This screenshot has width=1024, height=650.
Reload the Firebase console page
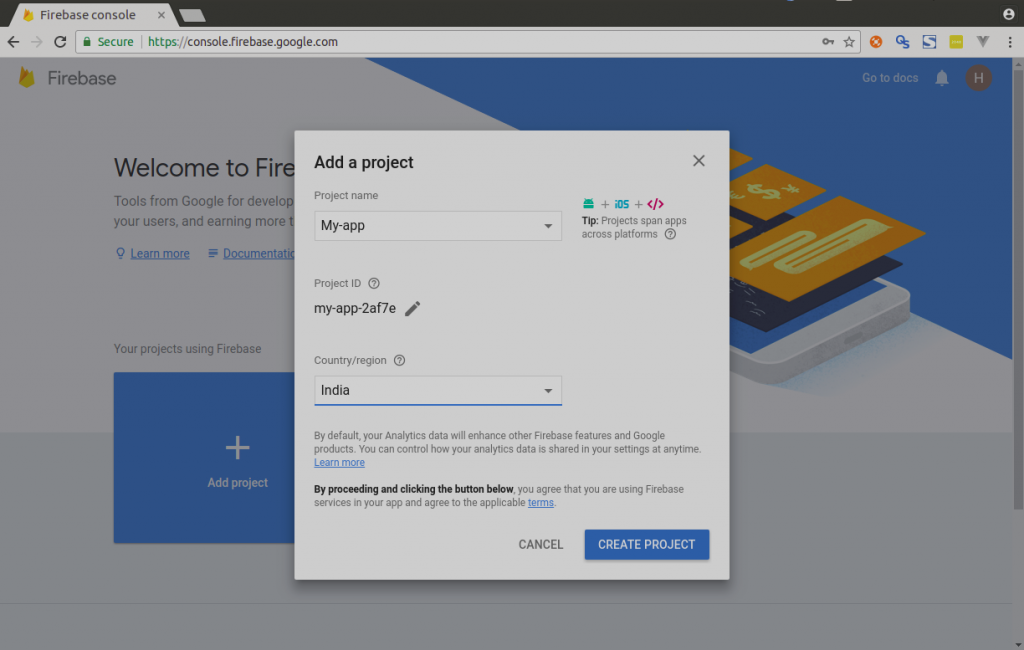pos(60,42)
